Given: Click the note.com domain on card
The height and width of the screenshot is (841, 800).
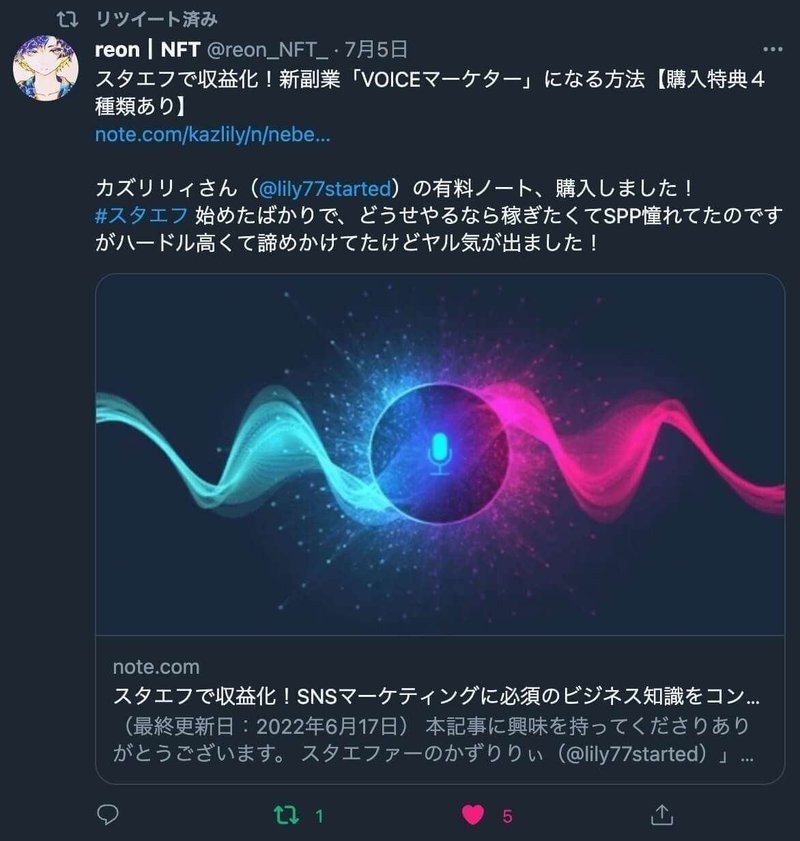Looking at the screenshot, I should pos(156,667).
